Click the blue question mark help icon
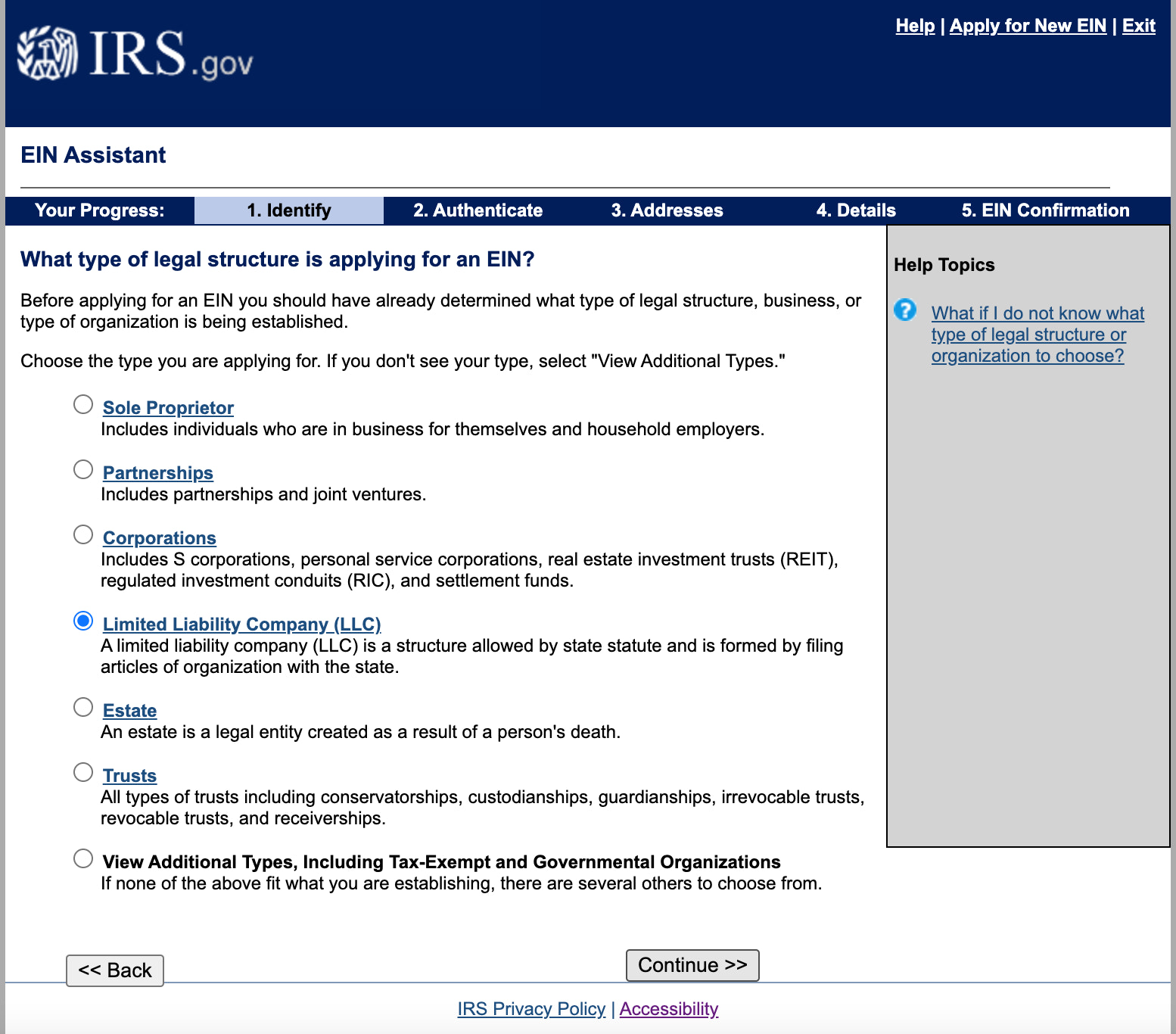 pos(905,311)
